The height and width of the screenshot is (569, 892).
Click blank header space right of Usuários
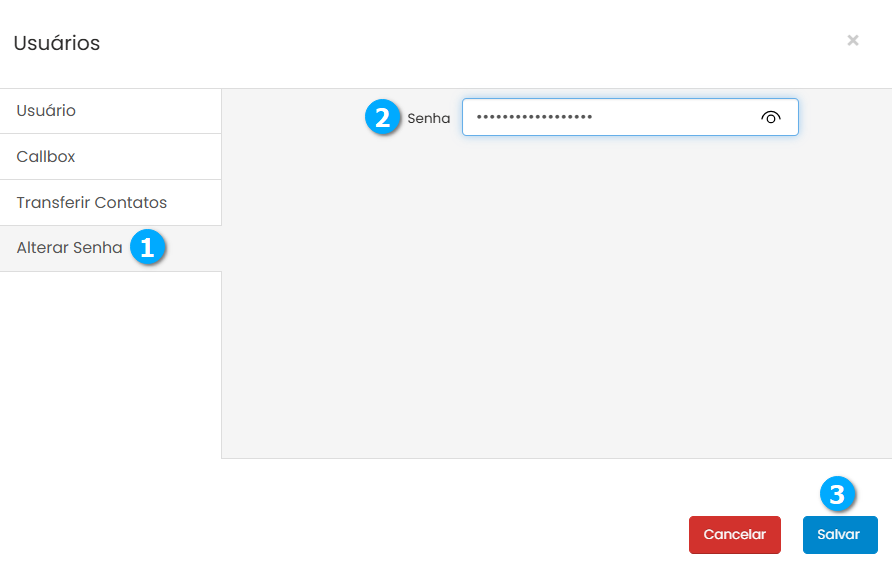(x=450, y=43)
